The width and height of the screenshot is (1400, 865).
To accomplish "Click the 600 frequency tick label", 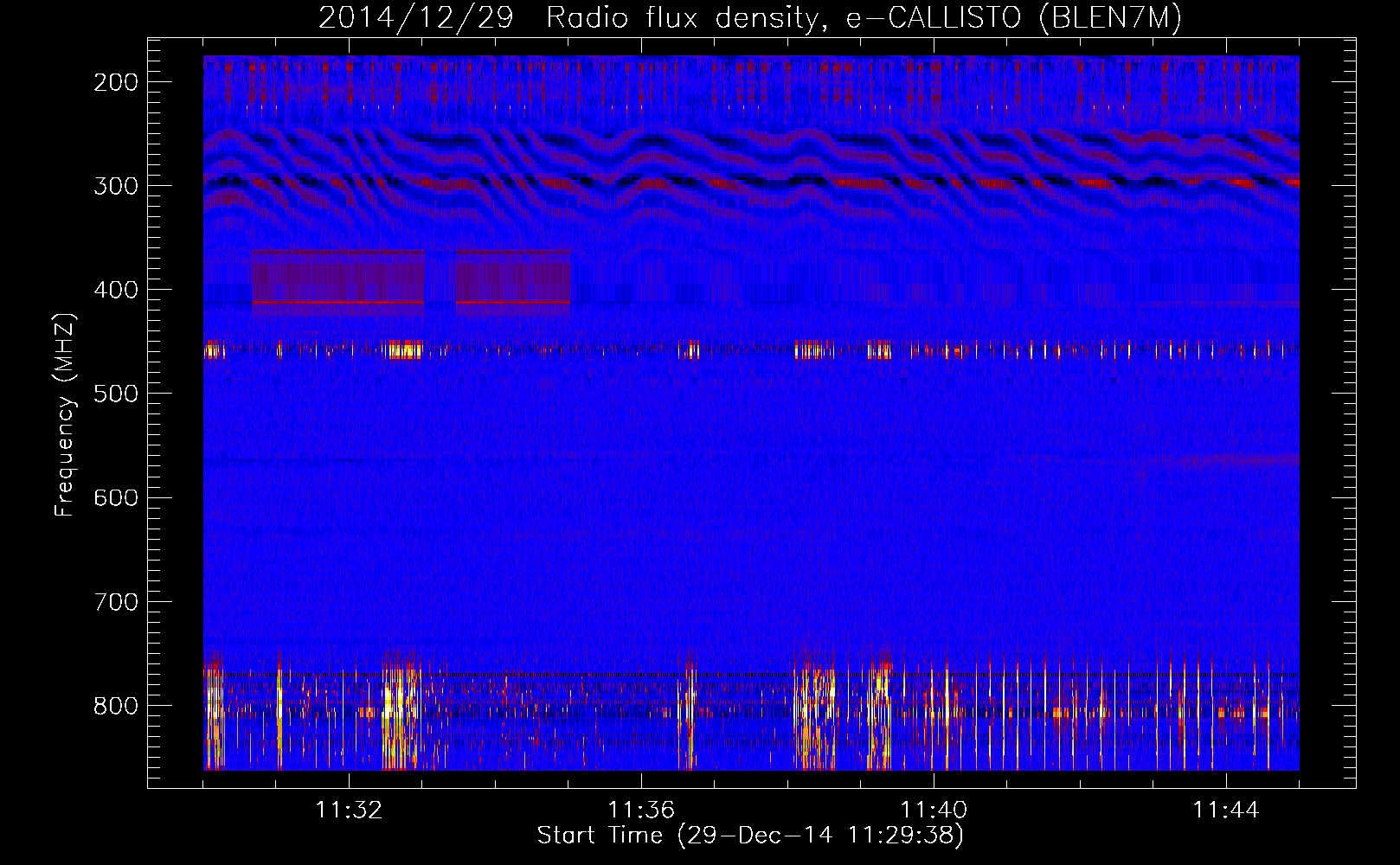I will tap(116, 497).
